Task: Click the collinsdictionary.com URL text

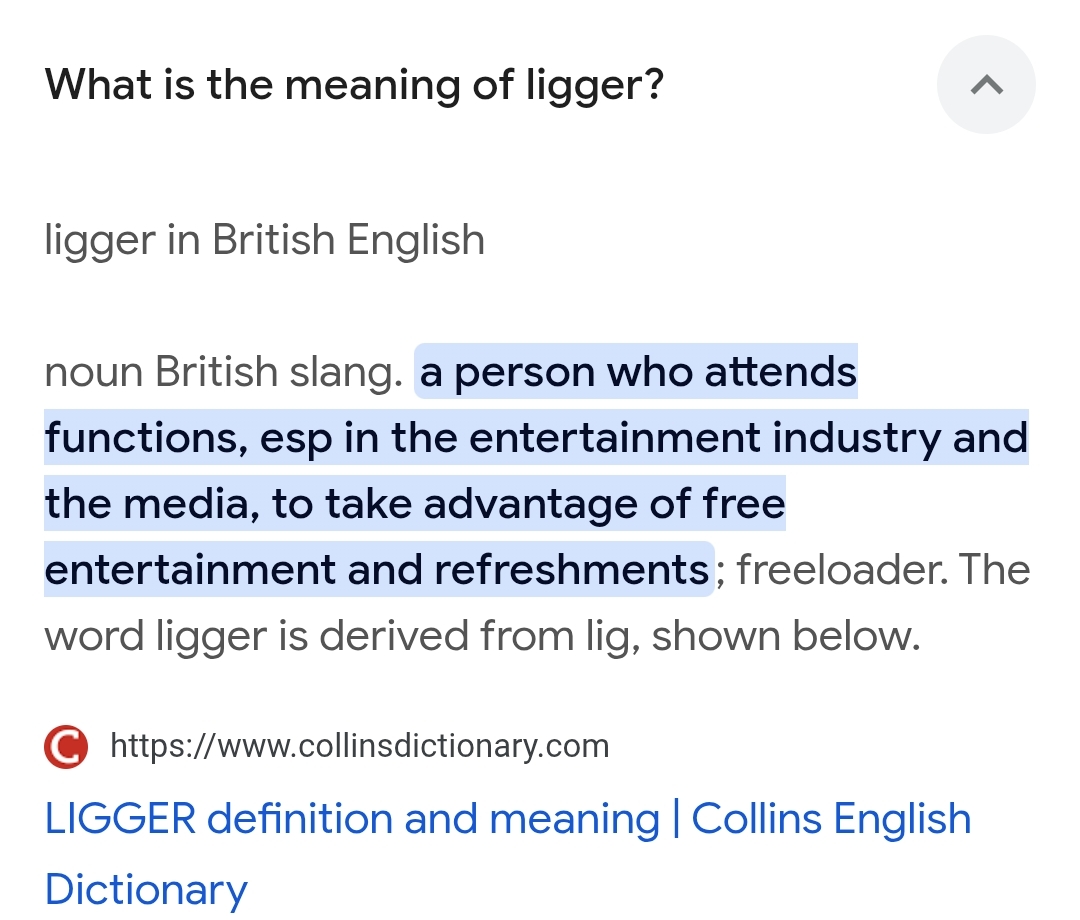Action: click(360, 746)
